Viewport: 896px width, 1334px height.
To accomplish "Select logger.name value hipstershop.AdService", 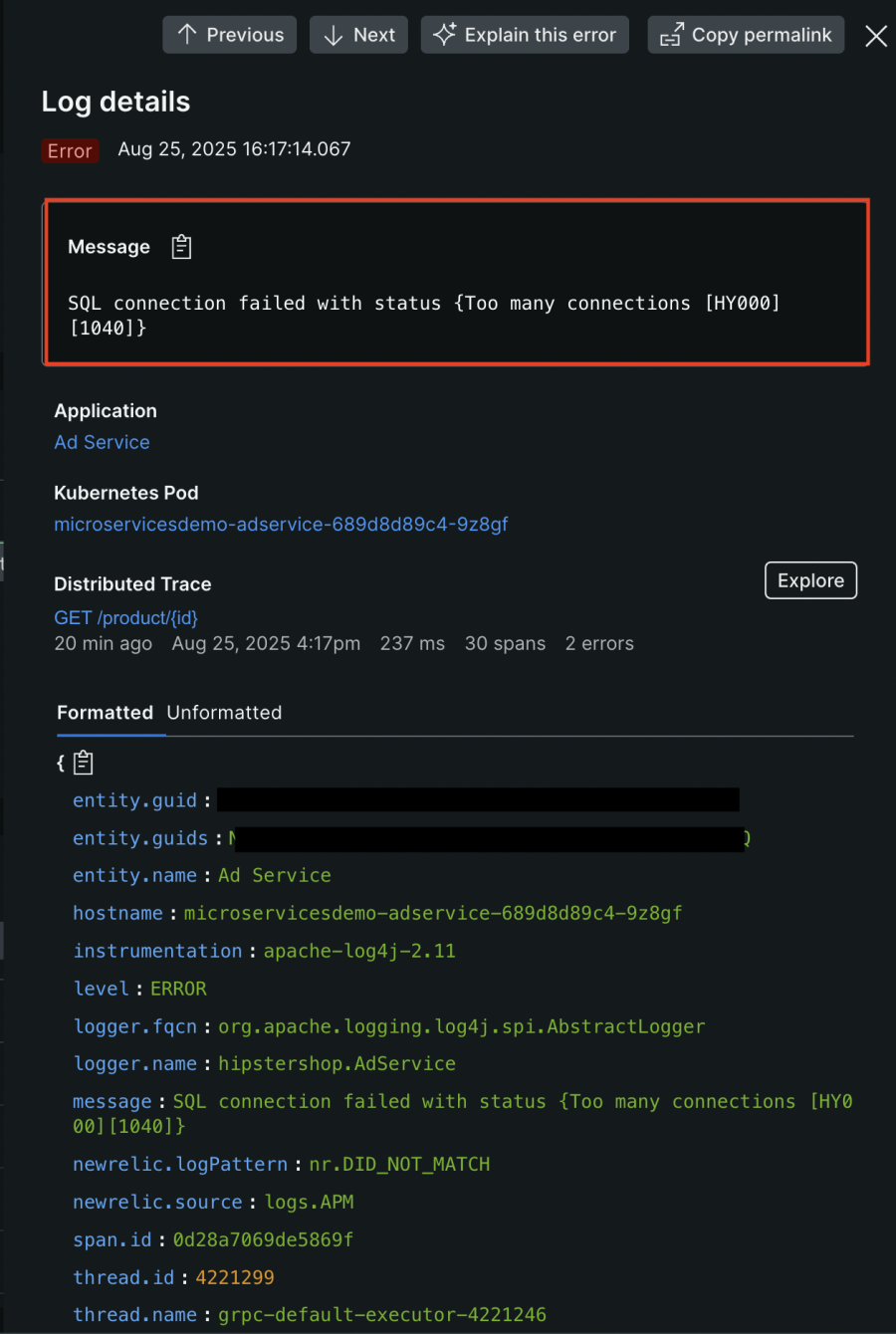I will click(x=336, y=1064).
